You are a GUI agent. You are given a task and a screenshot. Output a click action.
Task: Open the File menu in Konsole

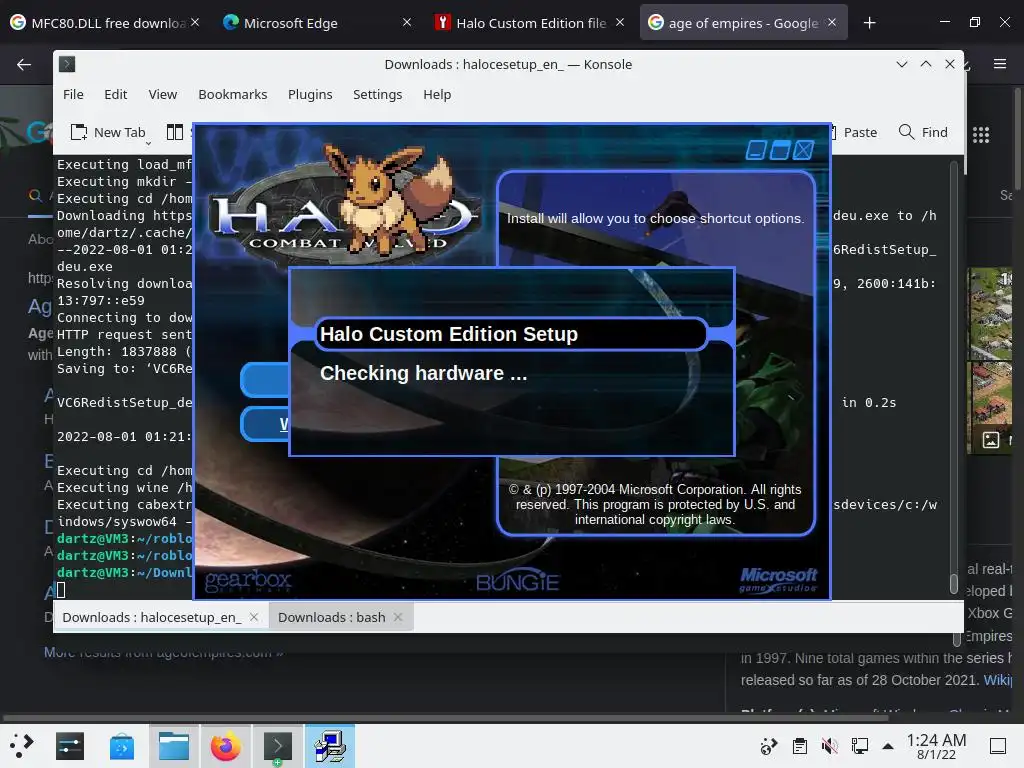(73, 94)
